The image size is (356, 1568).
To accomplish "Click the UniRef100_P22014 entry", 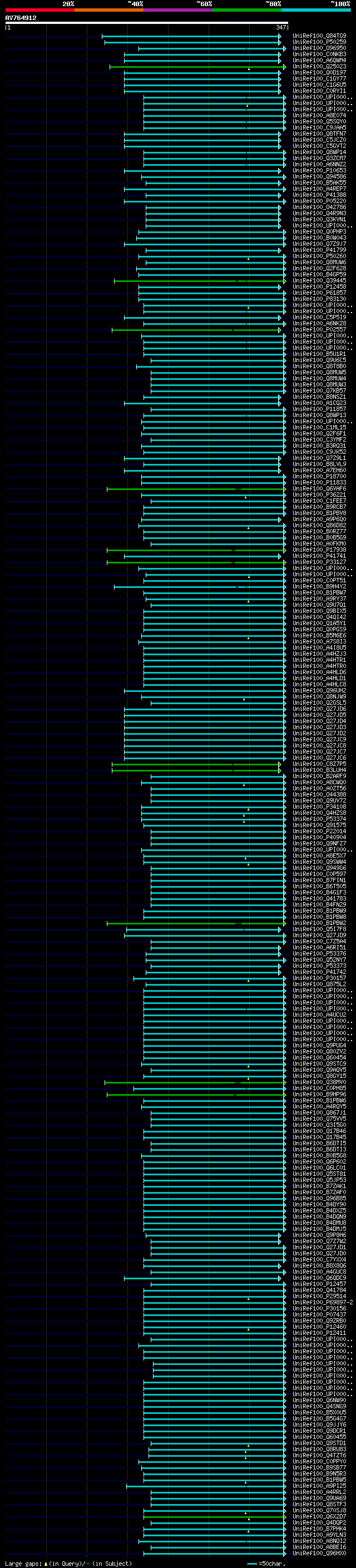I will click(319, 832).
